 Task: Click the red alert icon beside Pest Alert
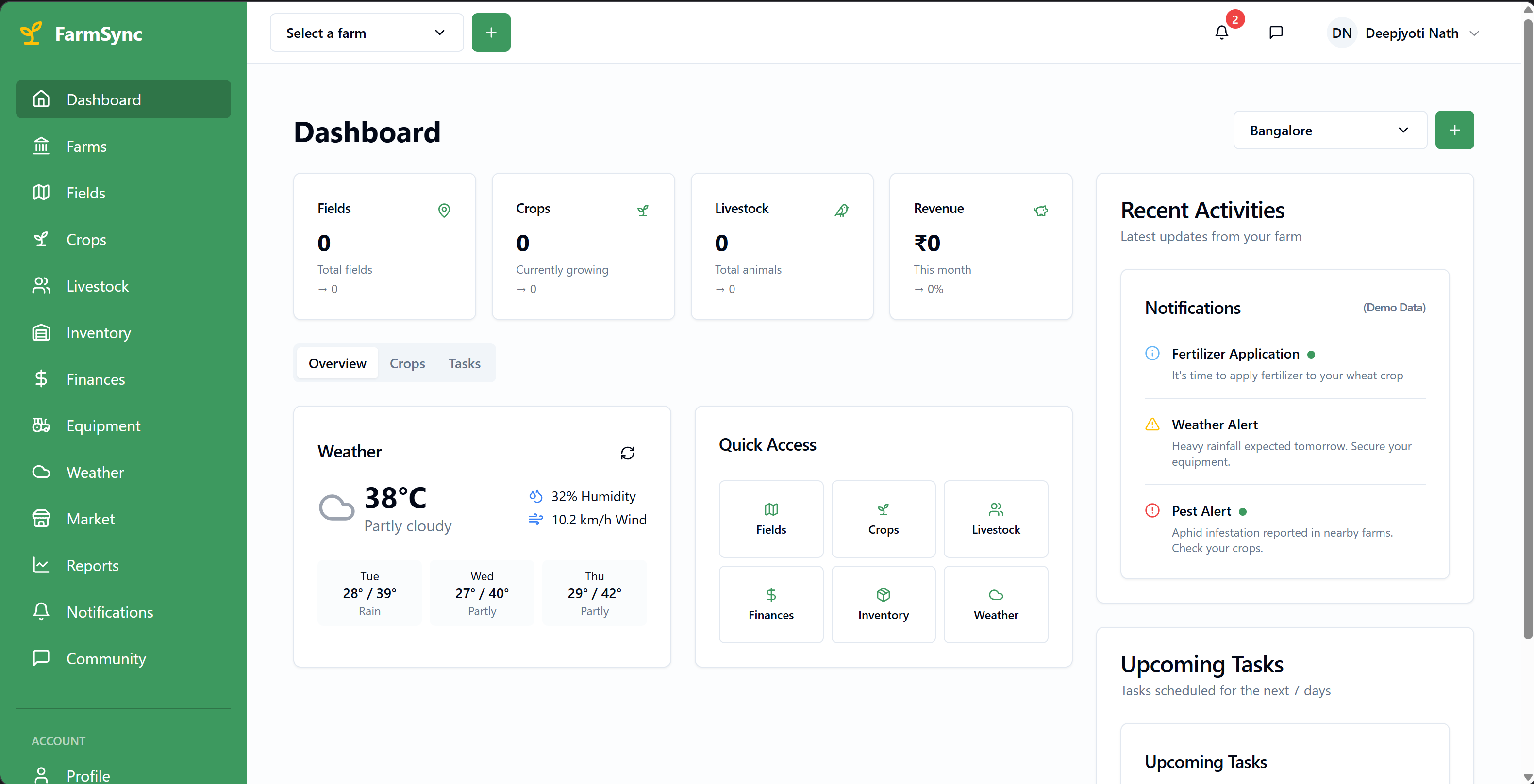[x=1152, y=511]
